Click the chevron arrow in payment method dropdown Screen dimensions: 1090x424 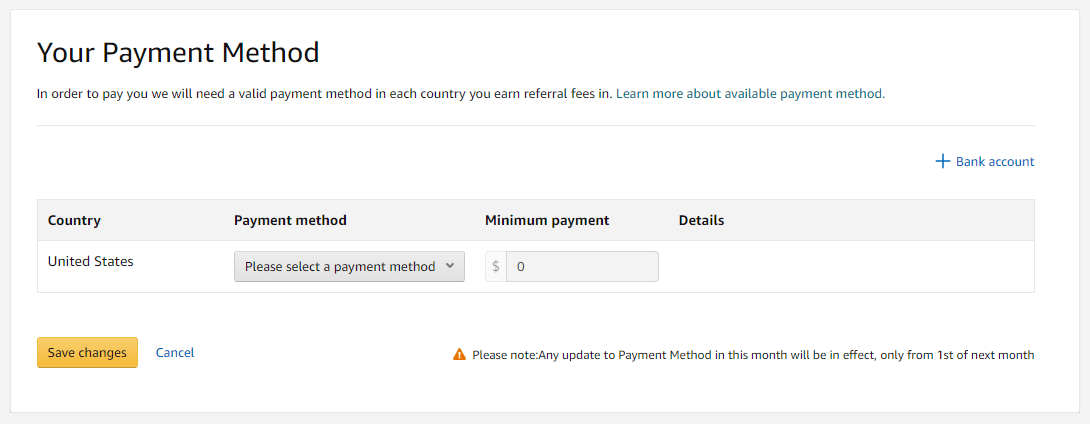click(449, 266)
